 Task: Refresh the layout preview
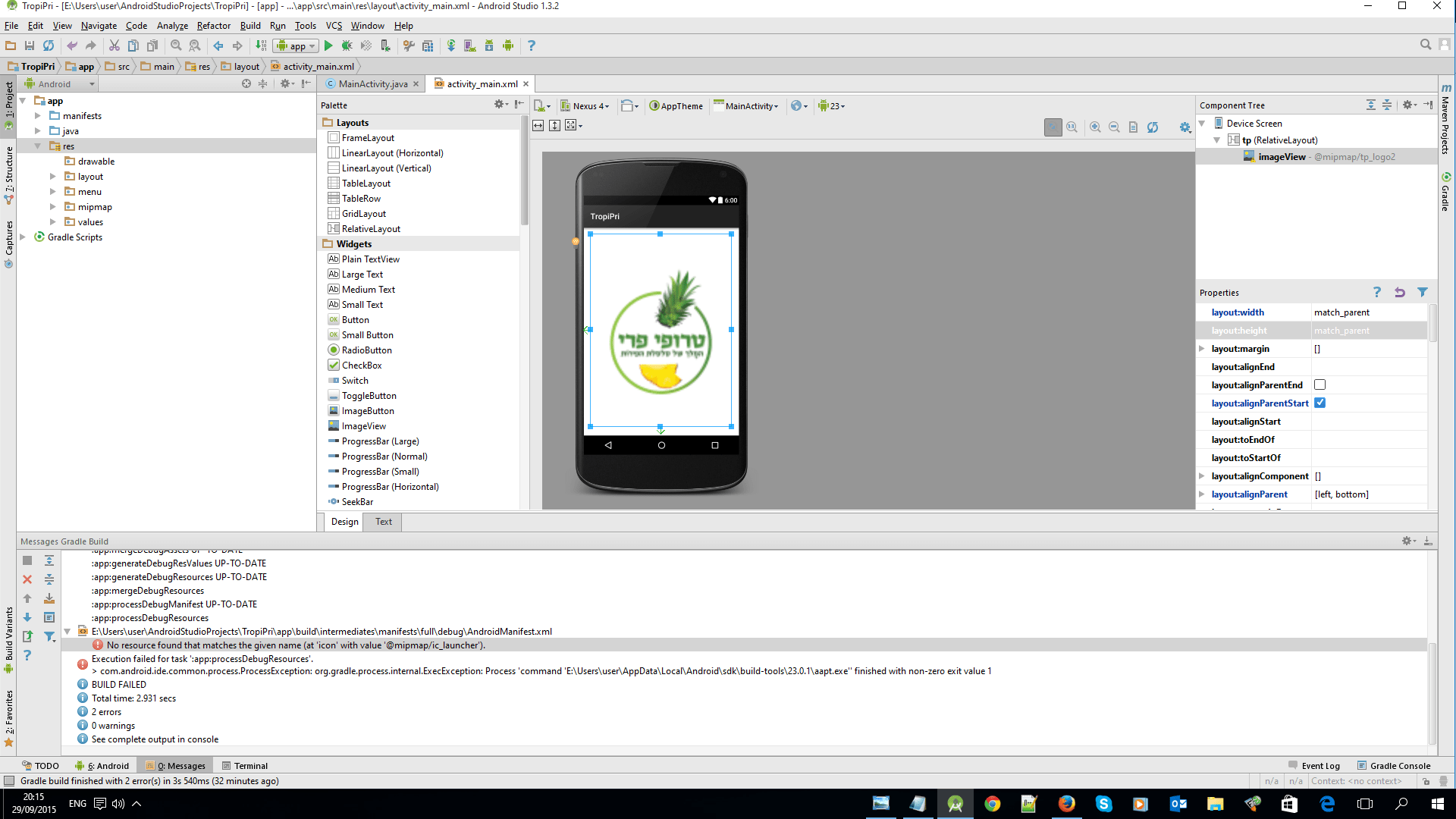pos(1153,127)
